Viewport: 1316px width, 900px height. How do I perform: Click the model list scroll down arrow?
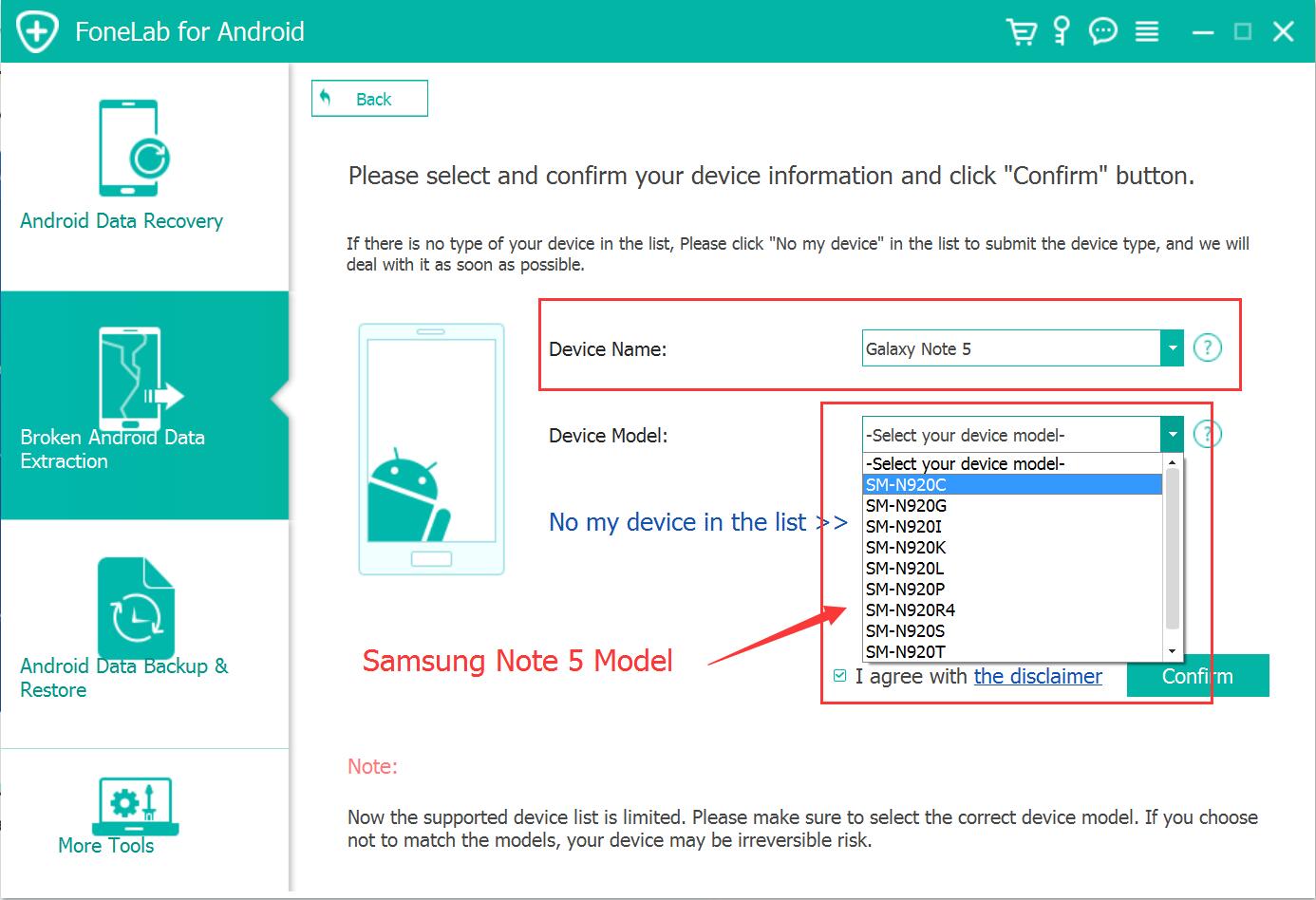pyautogui.click(x=1173, y=651)
